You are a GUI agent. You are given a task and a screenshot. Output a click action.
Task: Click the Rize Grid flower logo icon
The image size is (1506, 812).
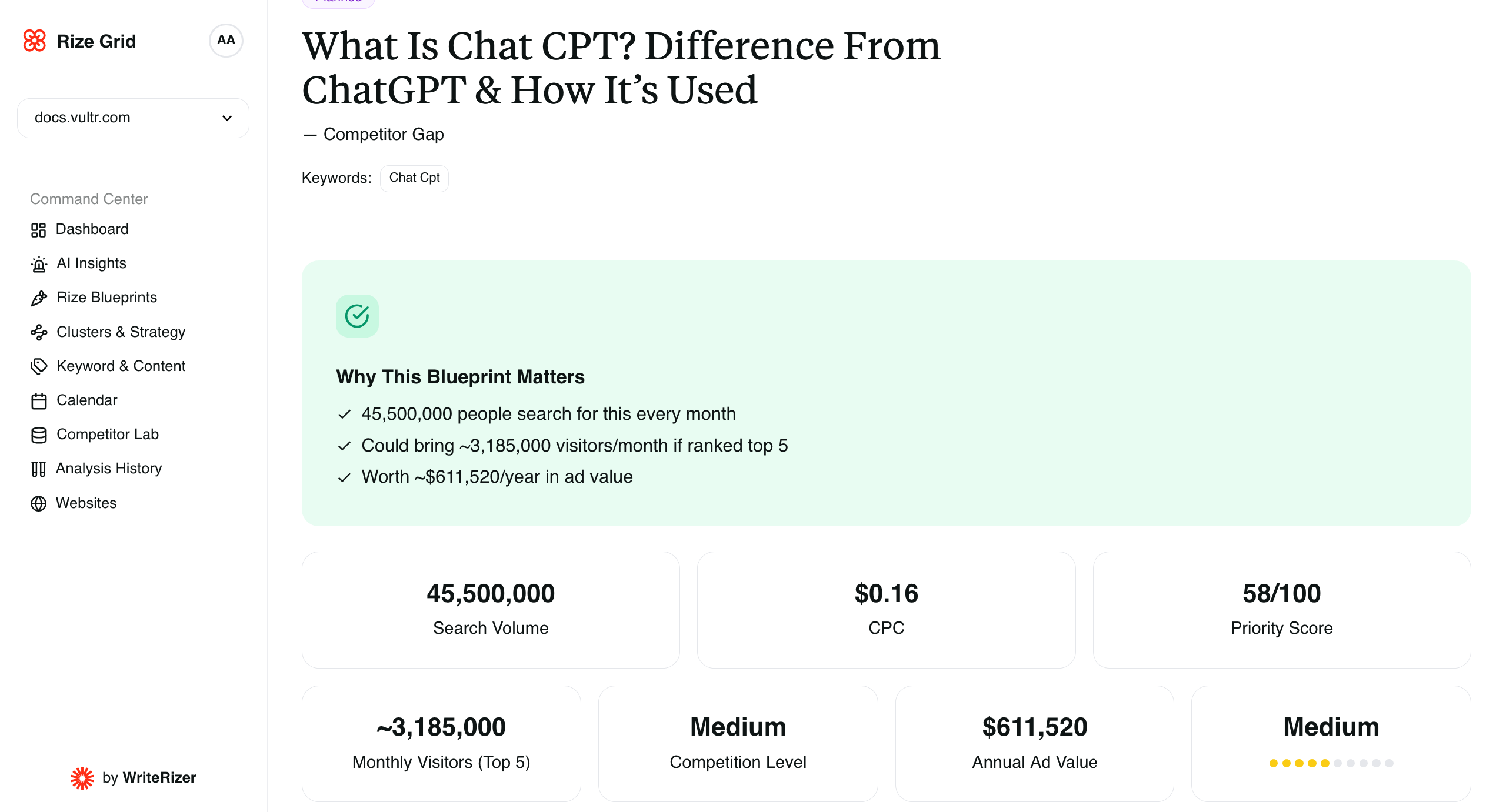point(34,41)
